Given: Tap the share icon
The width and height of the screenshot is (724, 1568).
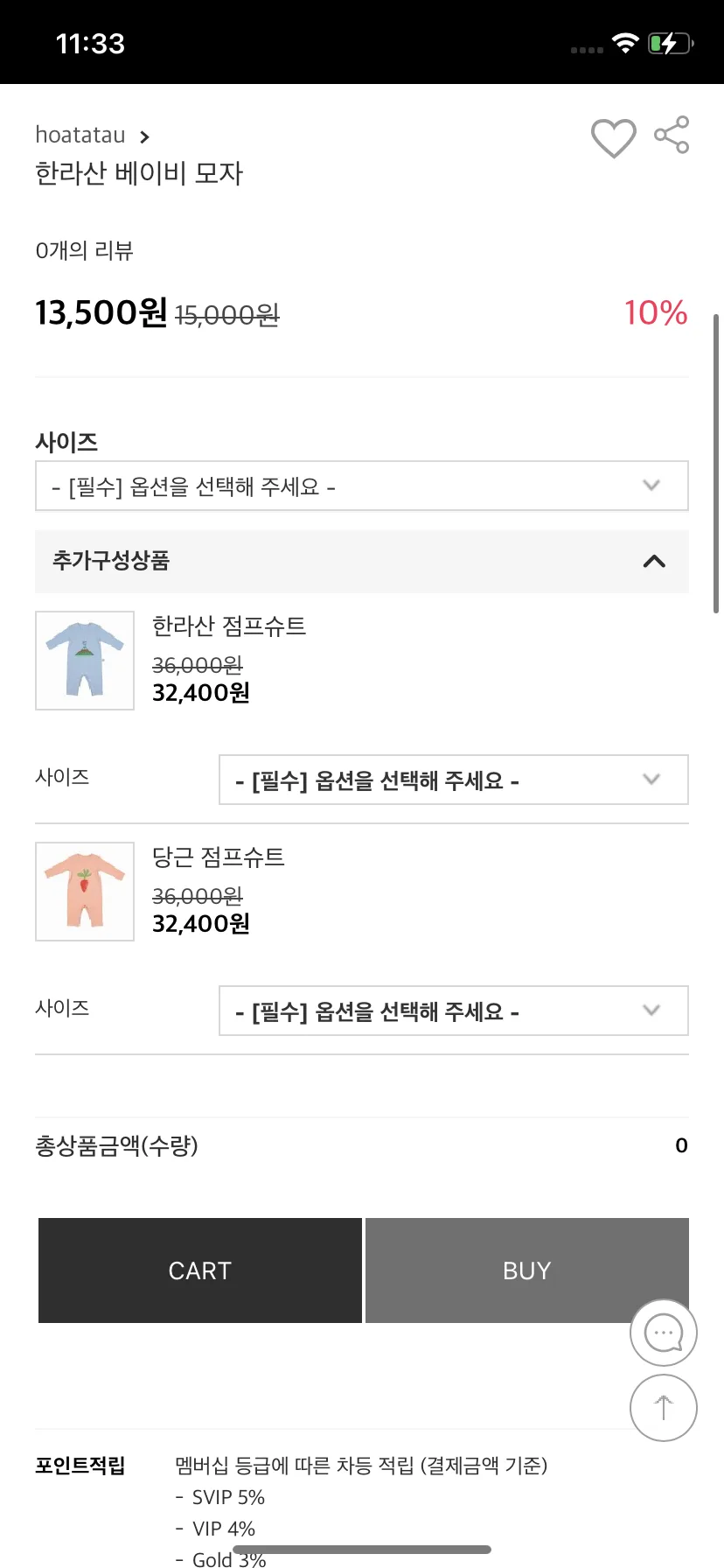Looking at the screenshot, I should 672,135.
